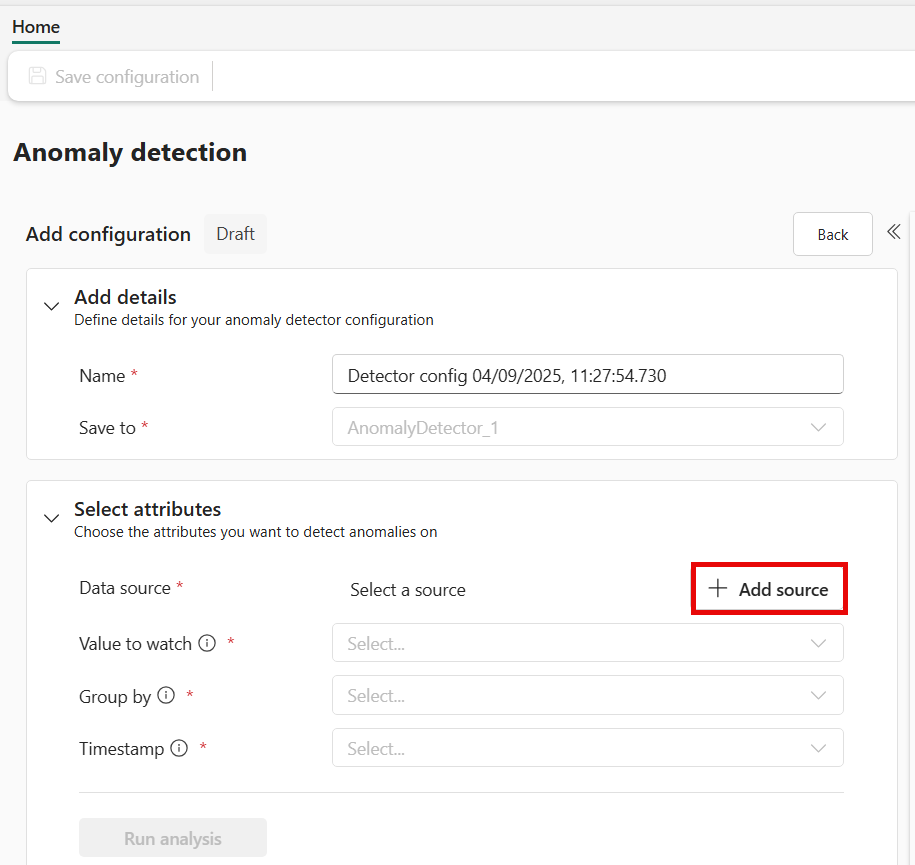This screenshot has height=865, width=915.
Task: Collapse the panel using the double chevron icon
Action: [x=894, y=231]
